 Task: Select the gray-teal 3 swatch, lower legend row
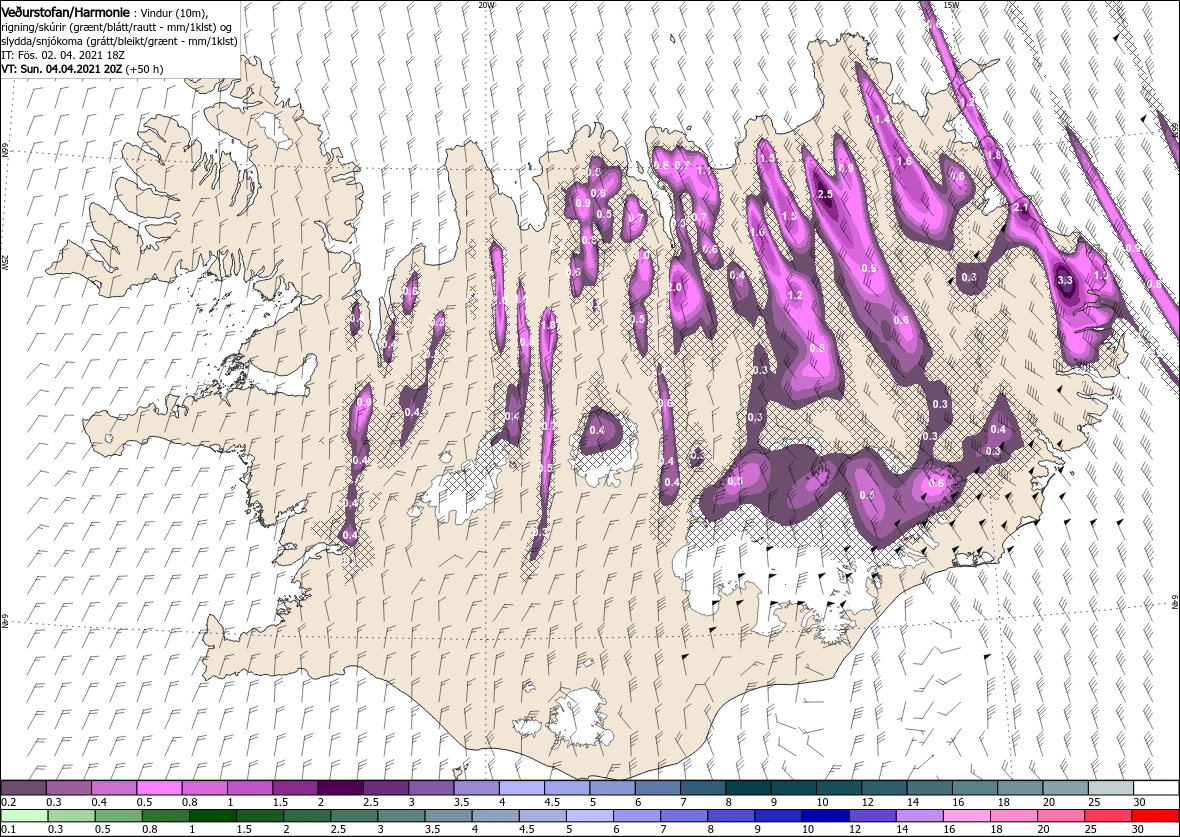click(x=401, y=816)
